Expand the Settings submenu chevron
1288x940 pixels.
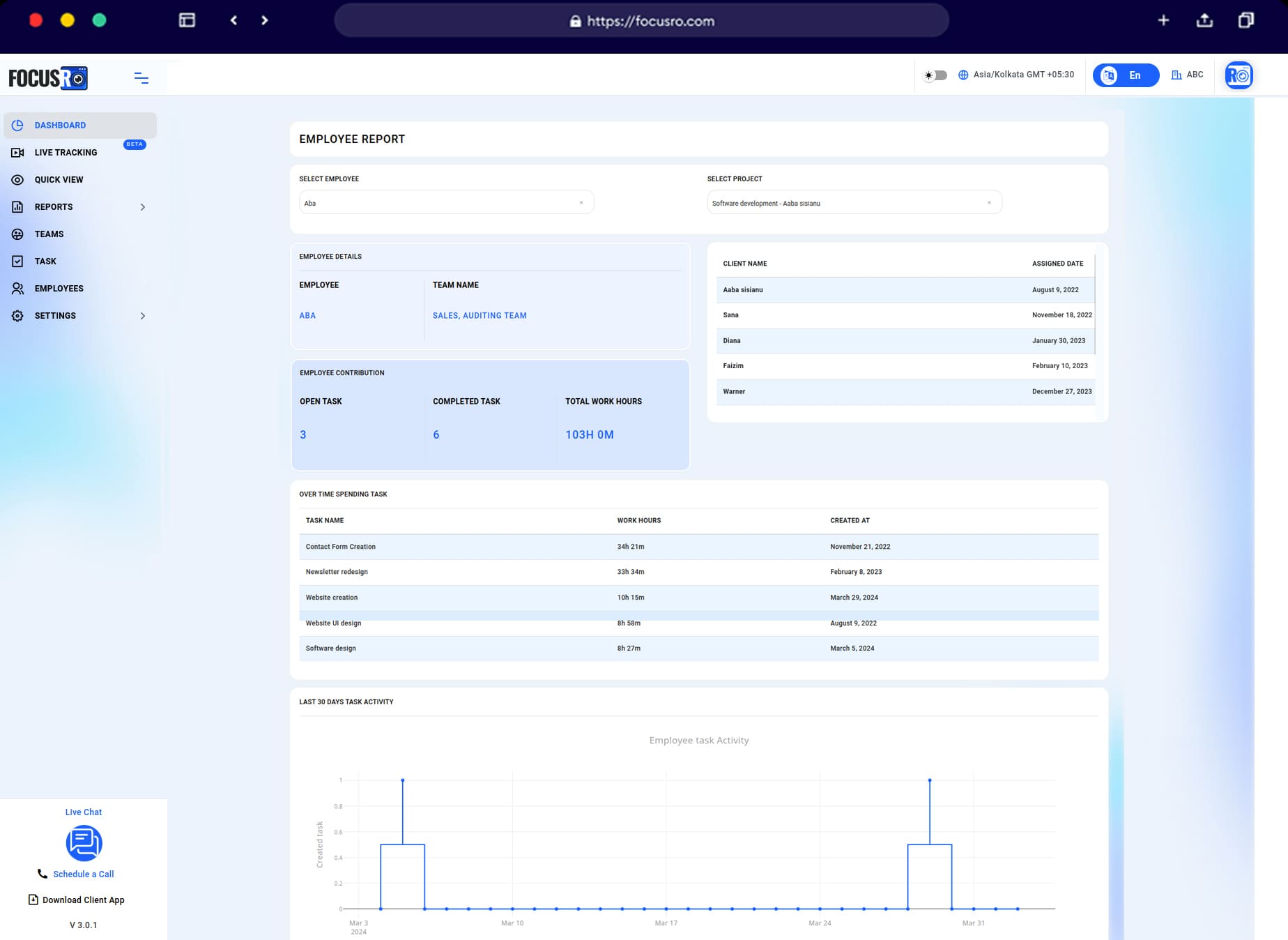pos(144,315)
